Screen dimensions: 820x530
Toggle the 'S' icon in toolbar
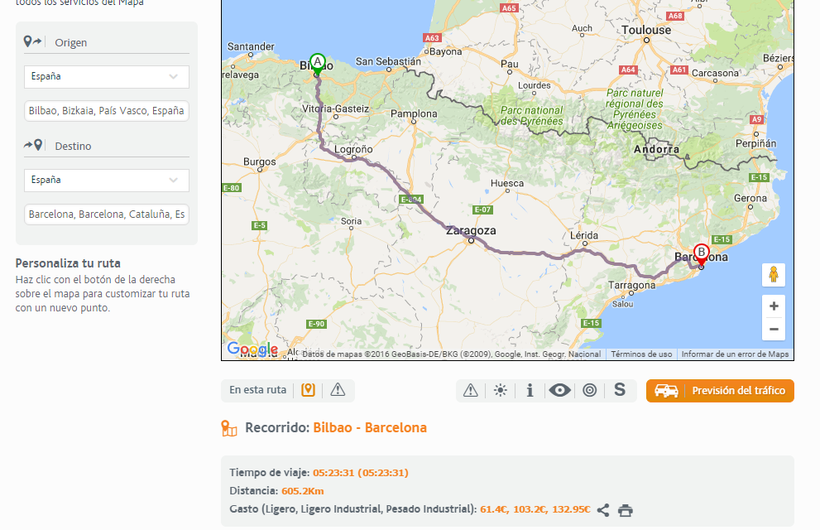[620, 390]
